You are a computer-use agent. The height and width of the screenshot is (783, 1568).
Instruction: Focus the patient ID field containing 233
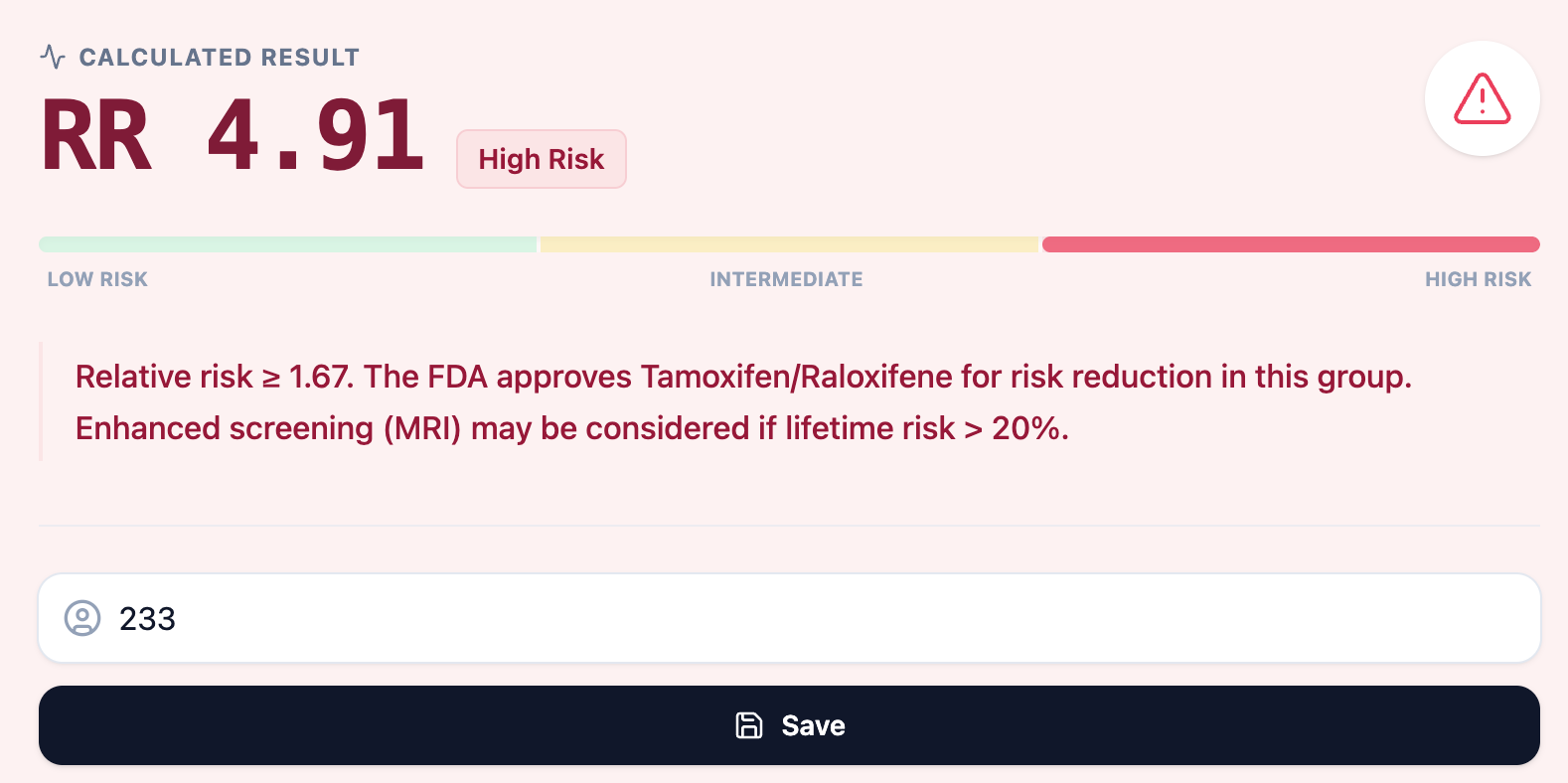tap(795, 618)
